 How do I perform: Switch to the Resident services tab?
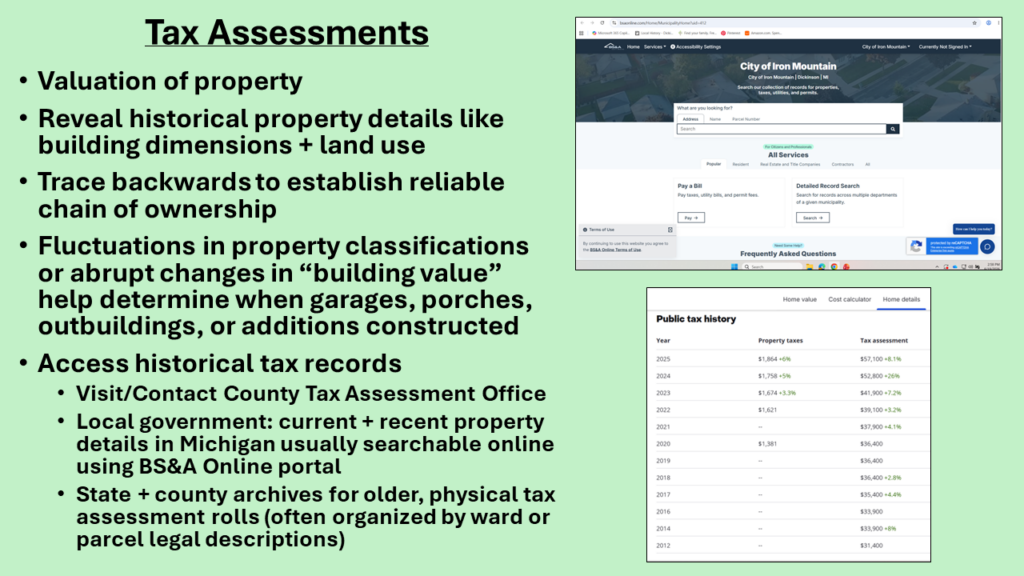coord(740,165)
